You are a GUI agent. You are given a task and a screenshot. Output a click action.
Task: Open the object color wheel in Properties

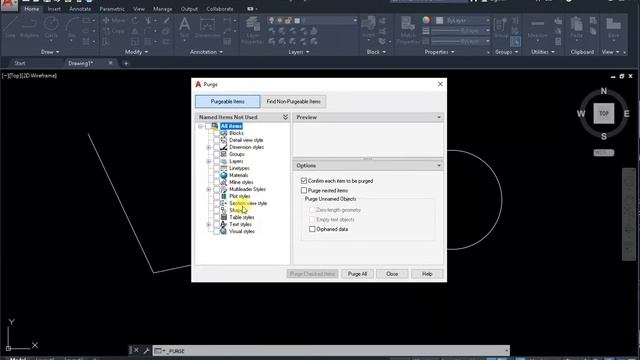[426, 20]
